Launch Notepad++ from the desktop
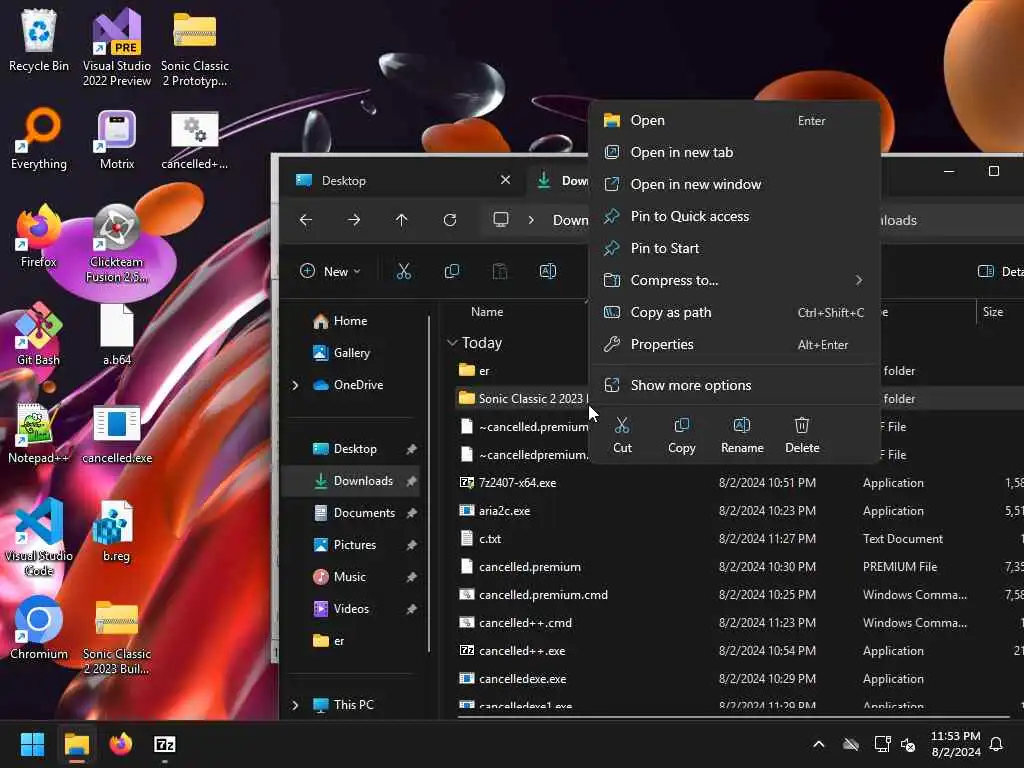The width and height of the screenshot is (1024, 768). pos(39,432)
